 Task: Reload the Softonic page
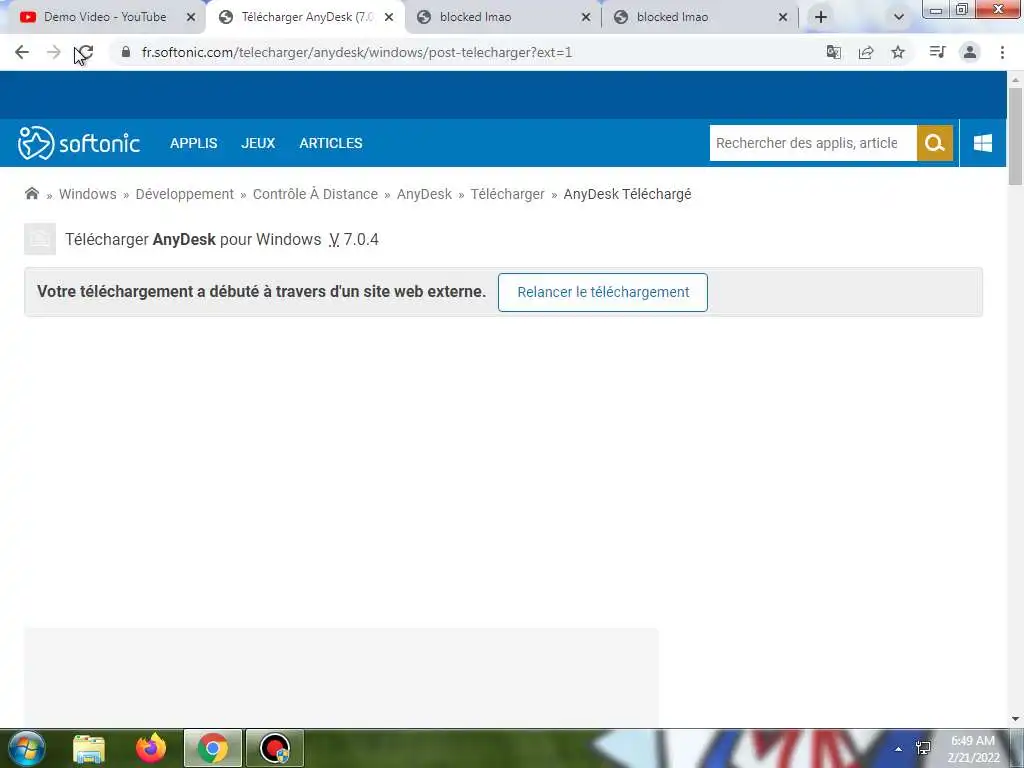coord(84,52)
